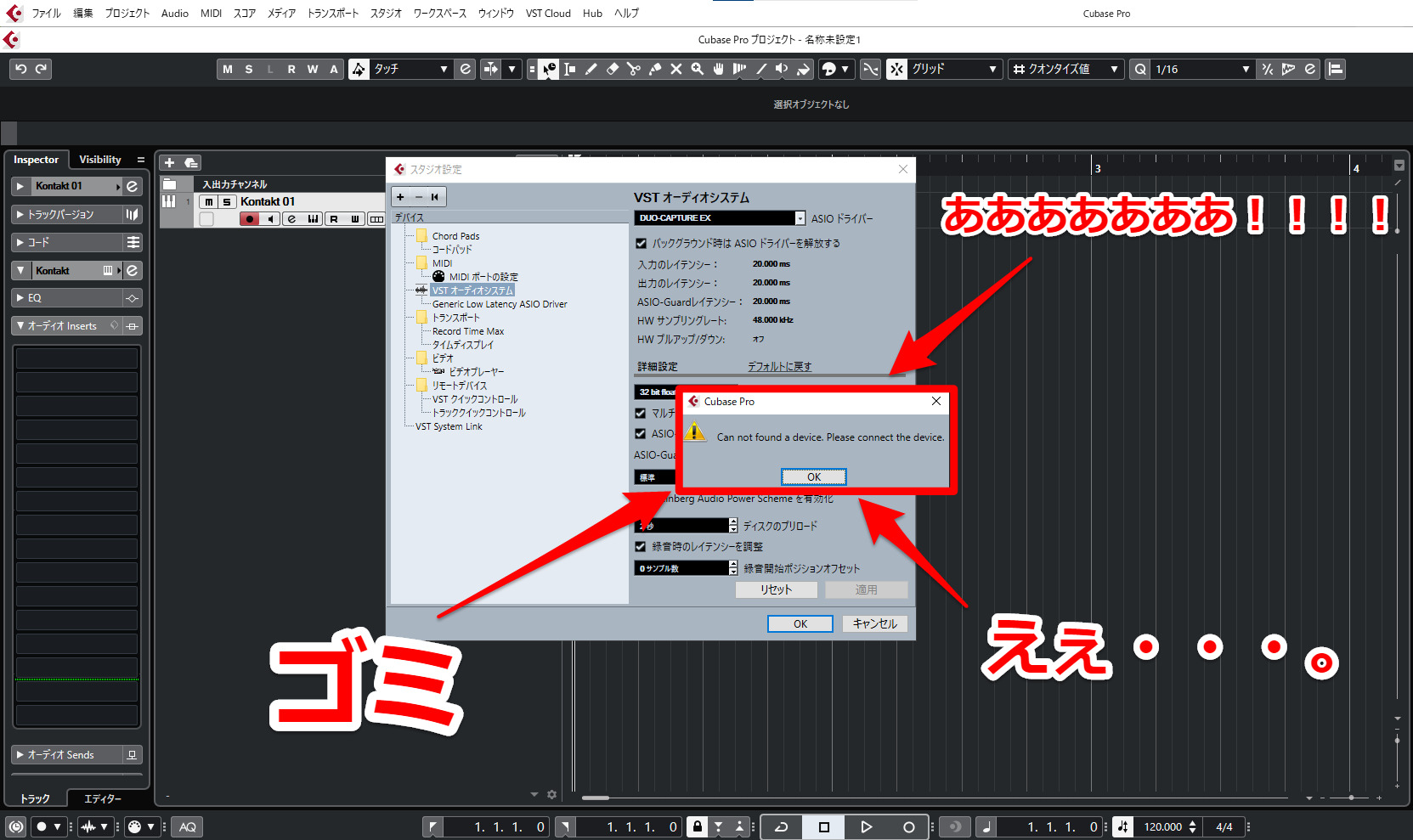Activate the transport Cycle loop button
Screen dimensions: 1413x840
[x=782, y=826]
